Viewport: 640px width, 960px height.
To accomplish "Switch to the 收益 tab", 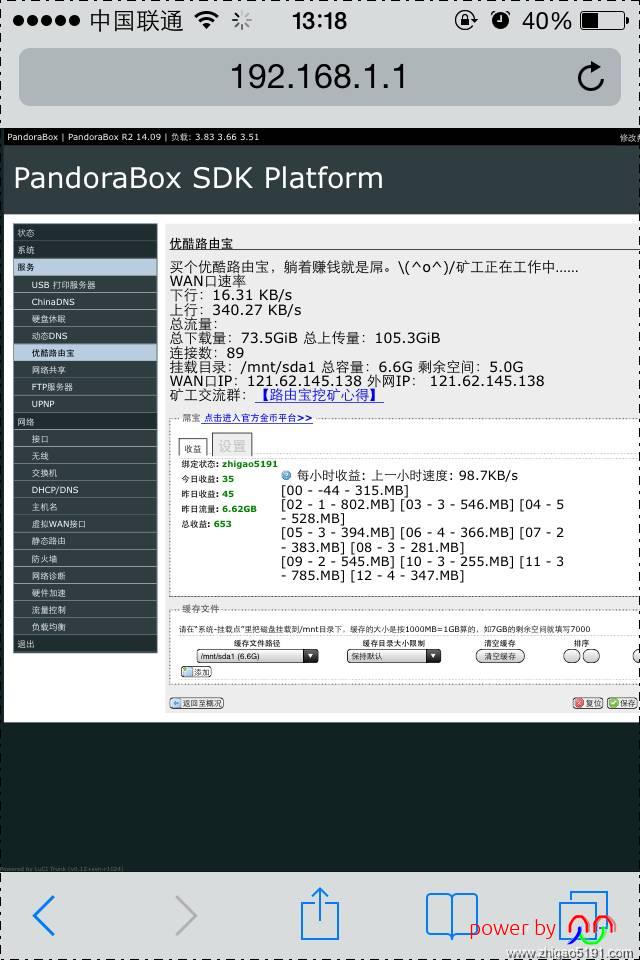I will [193, 448].
